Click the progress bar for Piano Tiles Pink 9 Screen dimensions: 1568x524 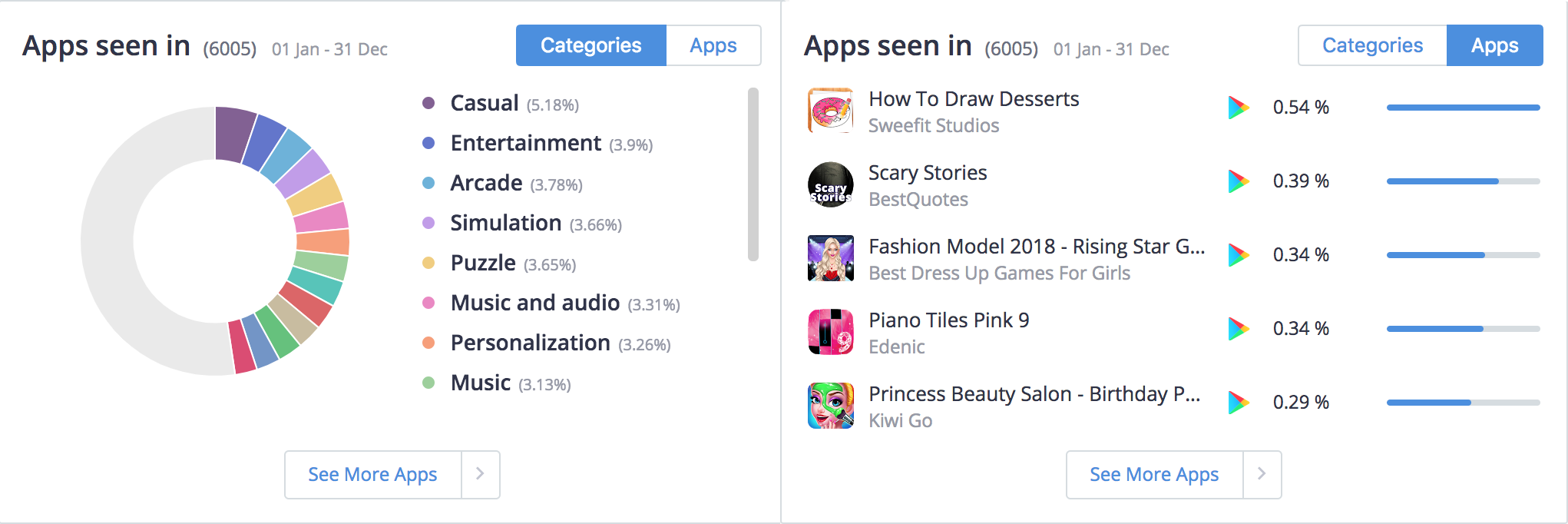pos(1464,329)
